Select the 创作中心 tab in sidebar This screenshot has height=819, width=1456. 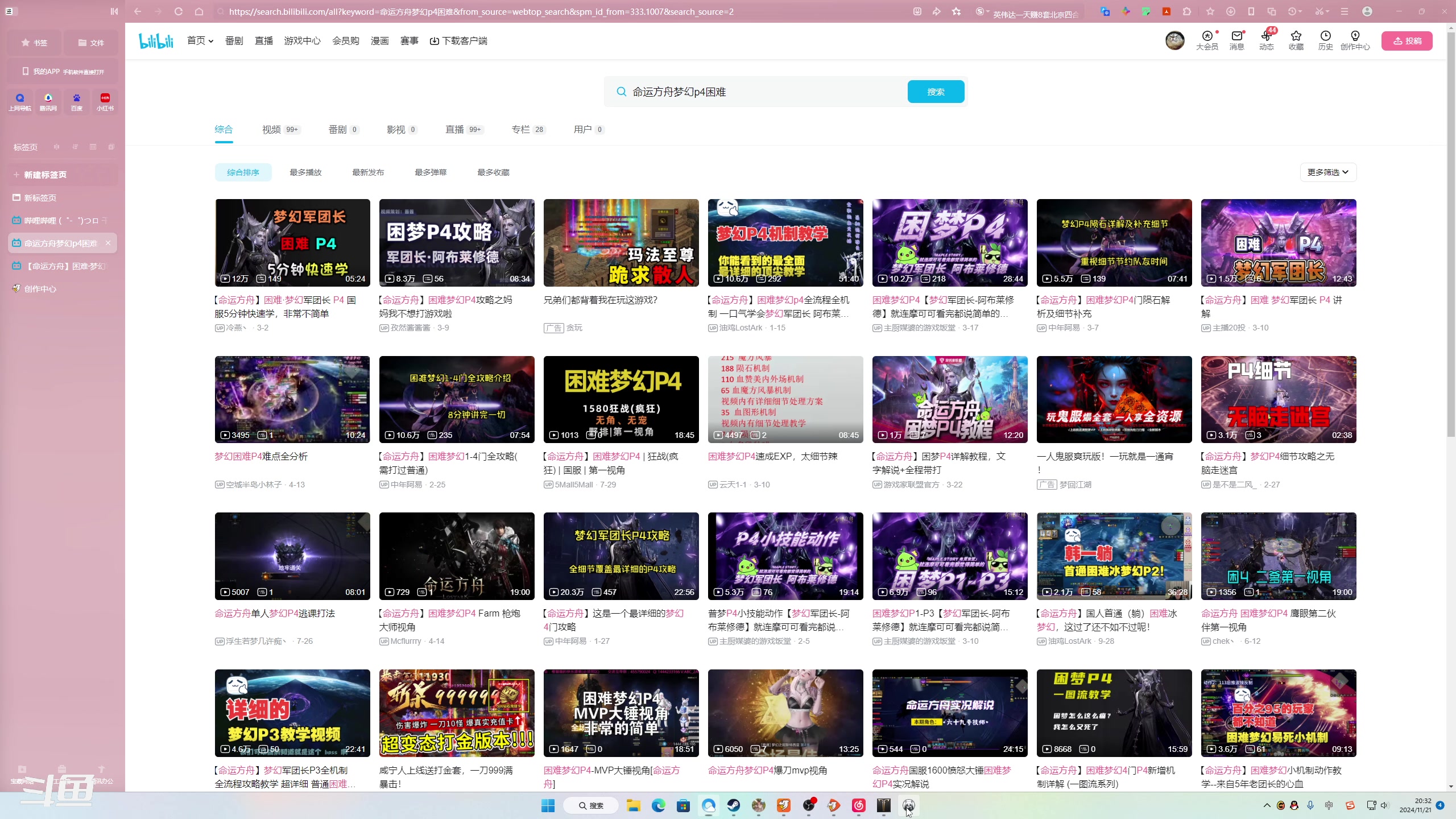[63, 289]
